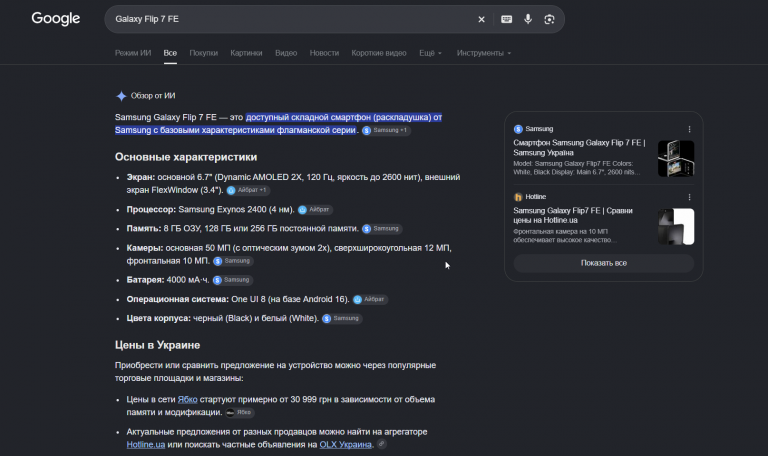This screenshot has width=768, height=456.
Task: Click the Hotline Flip7 FE thumbnail
Action: (675, 226)
